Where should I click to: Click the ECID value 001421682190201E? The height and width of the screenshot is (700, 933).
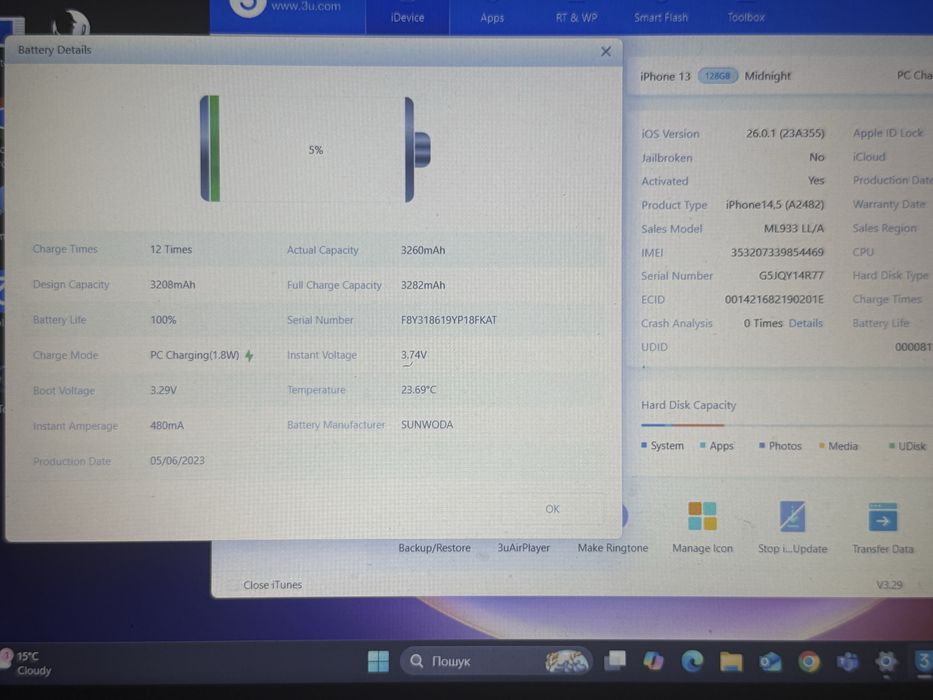tap(774, 299)
